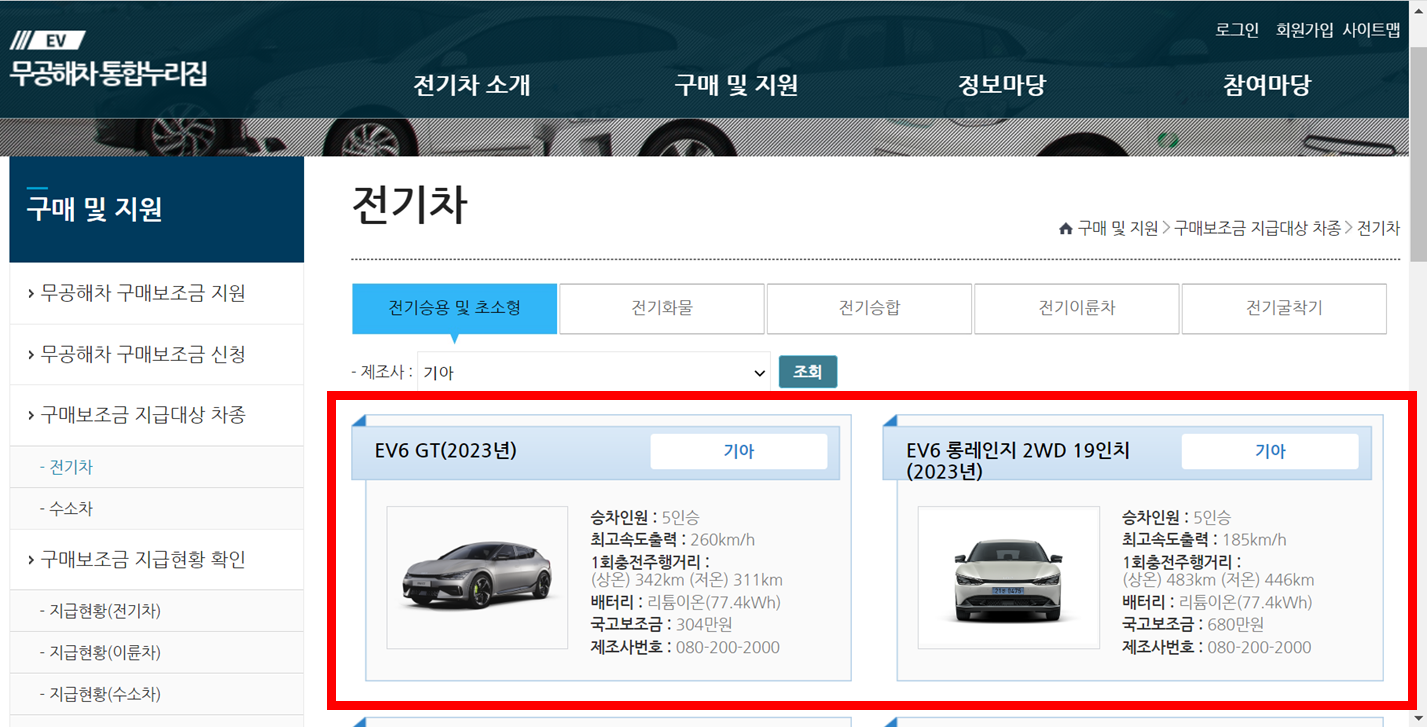Open the 로그인 link
Viewport: 1427px width, 727px height.
[x=1237, y=30]
